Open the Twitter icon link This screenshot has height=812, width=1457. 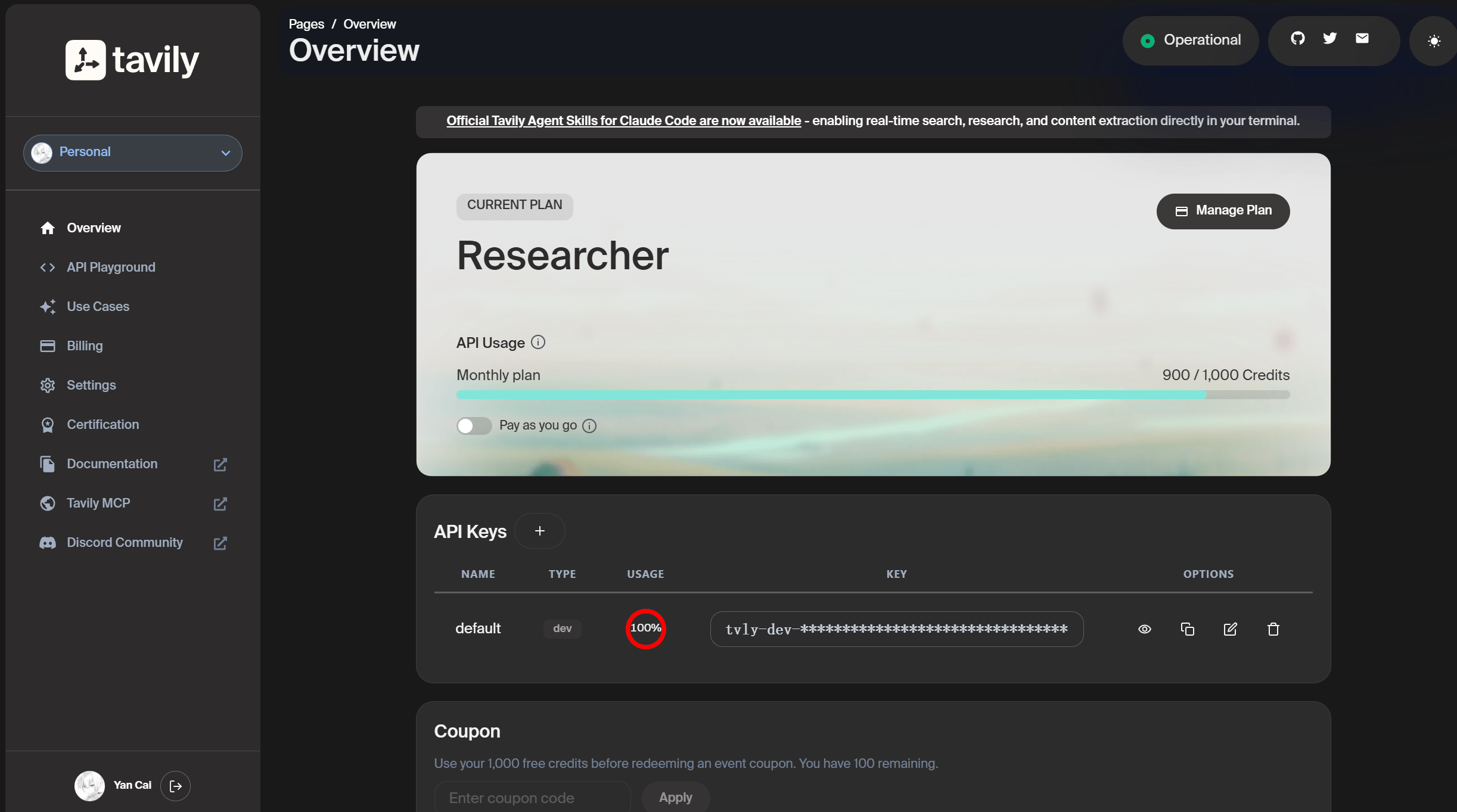point(1330,39)
